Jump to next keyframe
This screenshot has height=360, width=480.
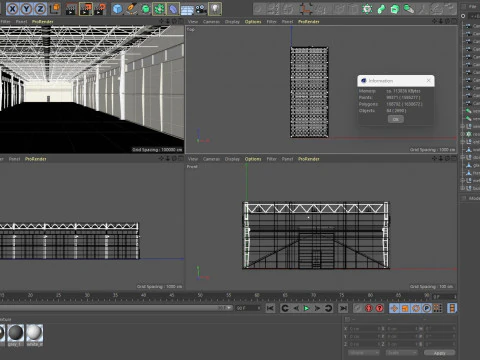coord(328,308)
